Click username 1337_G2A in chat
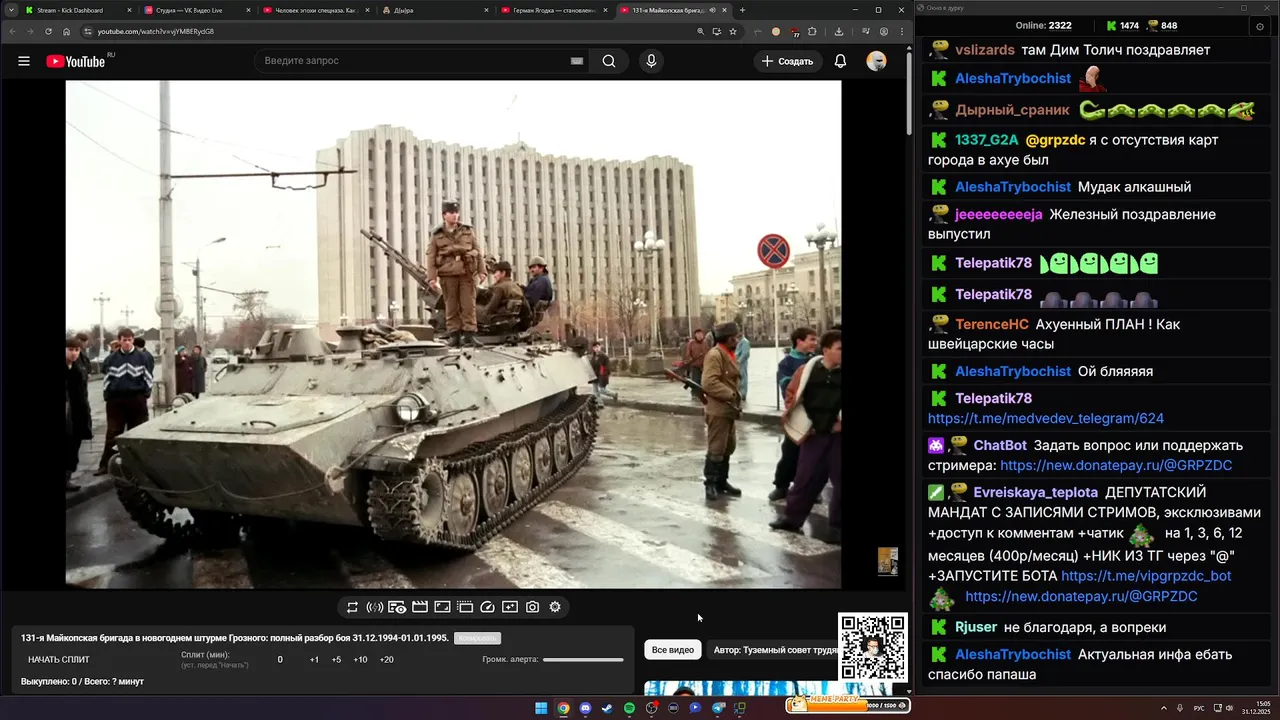This screenshot has width=1280, height=720. 987,140
